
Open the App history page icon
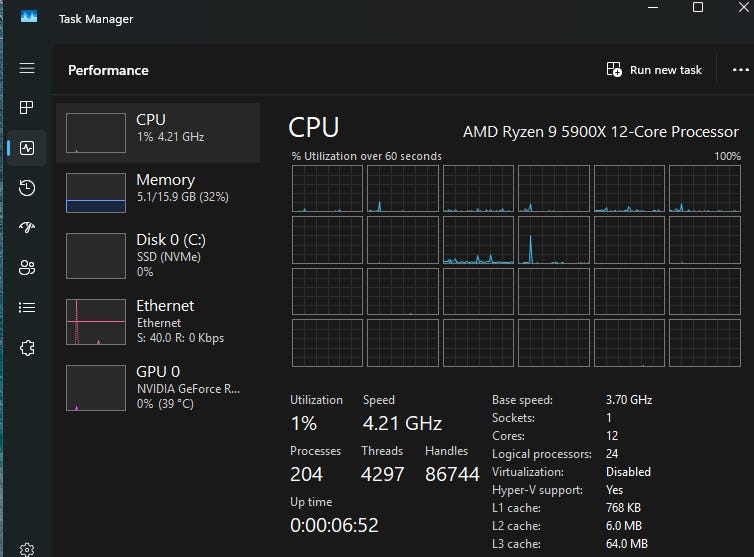(x=27, y=188)
